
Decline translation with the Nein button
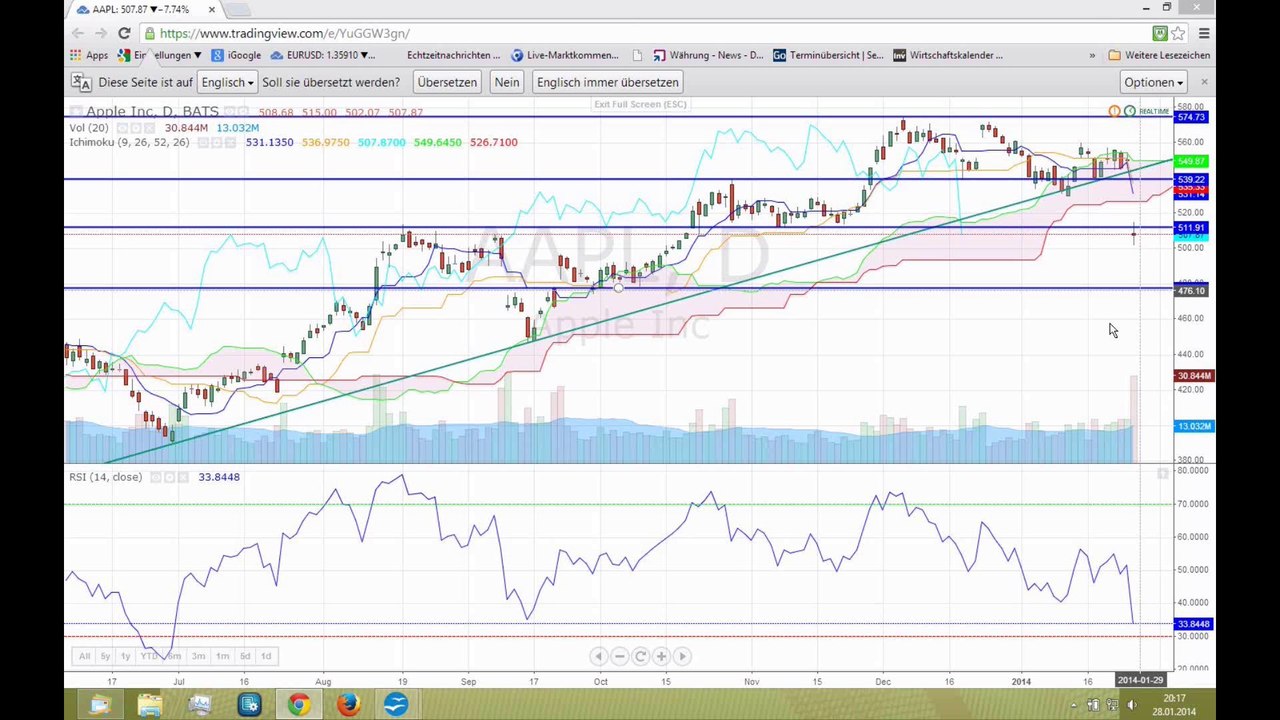(507, 82)
